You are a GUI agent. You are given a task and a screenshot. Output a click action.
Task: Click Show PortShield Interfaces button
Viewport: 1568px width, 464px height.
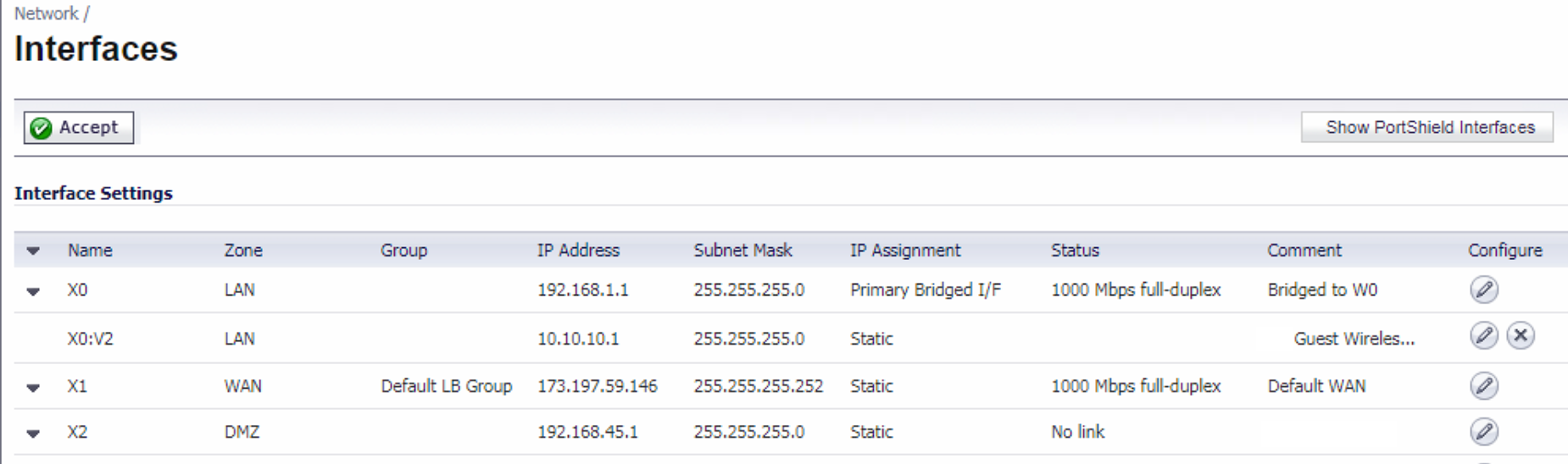click(x=1429, y=127)
